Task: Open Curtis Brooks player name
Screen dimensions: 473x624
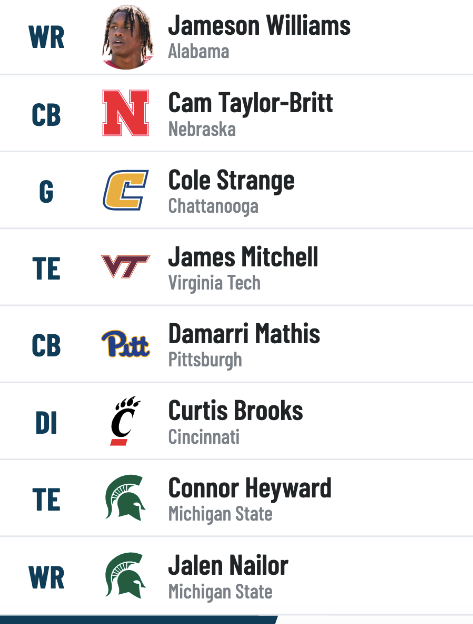Action: [x=236, y=410]
